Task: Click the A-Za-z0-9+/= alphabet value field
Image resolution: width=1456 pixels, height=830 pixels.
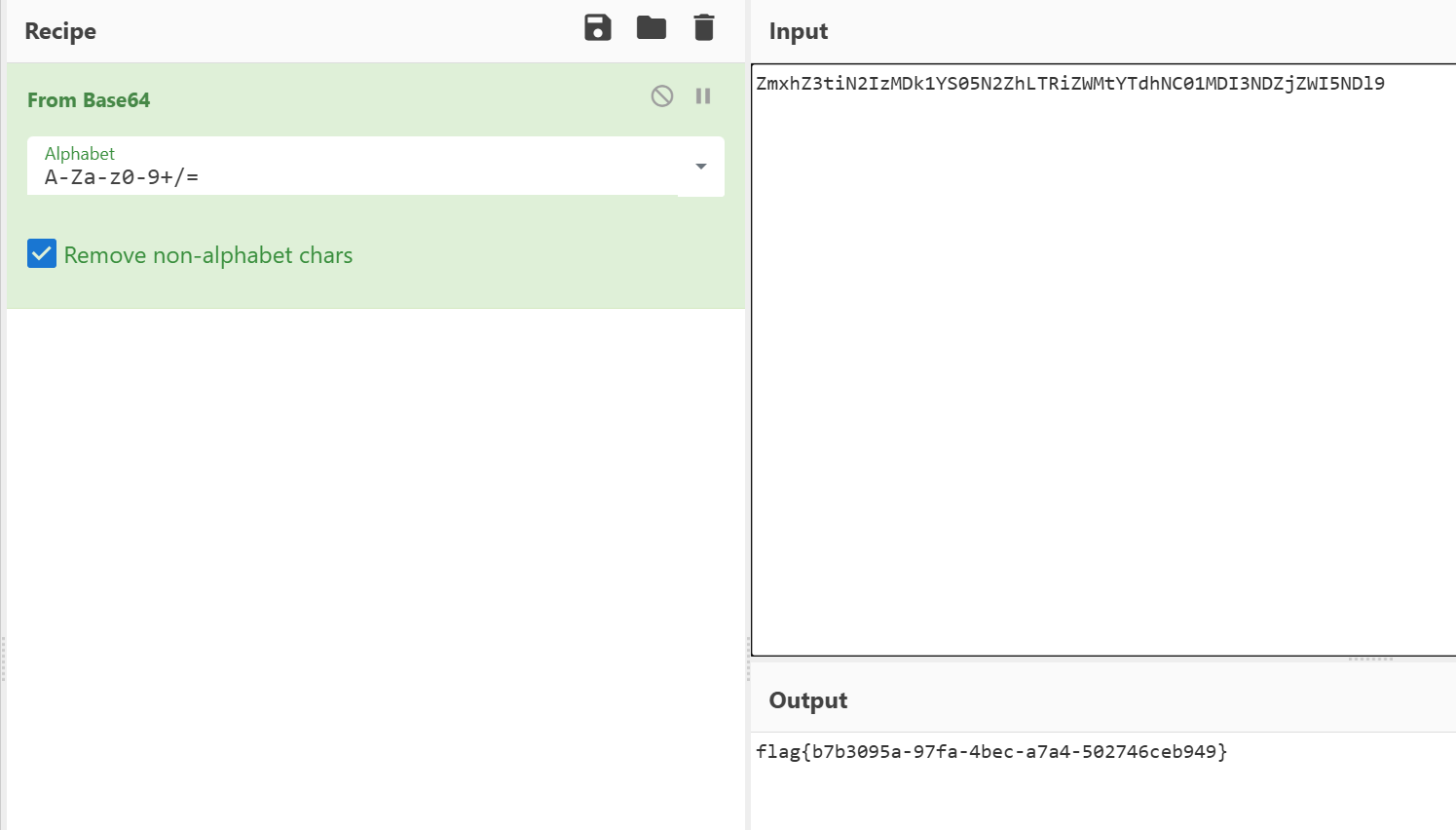Action: pyautogui.click(x=351, y=177)
